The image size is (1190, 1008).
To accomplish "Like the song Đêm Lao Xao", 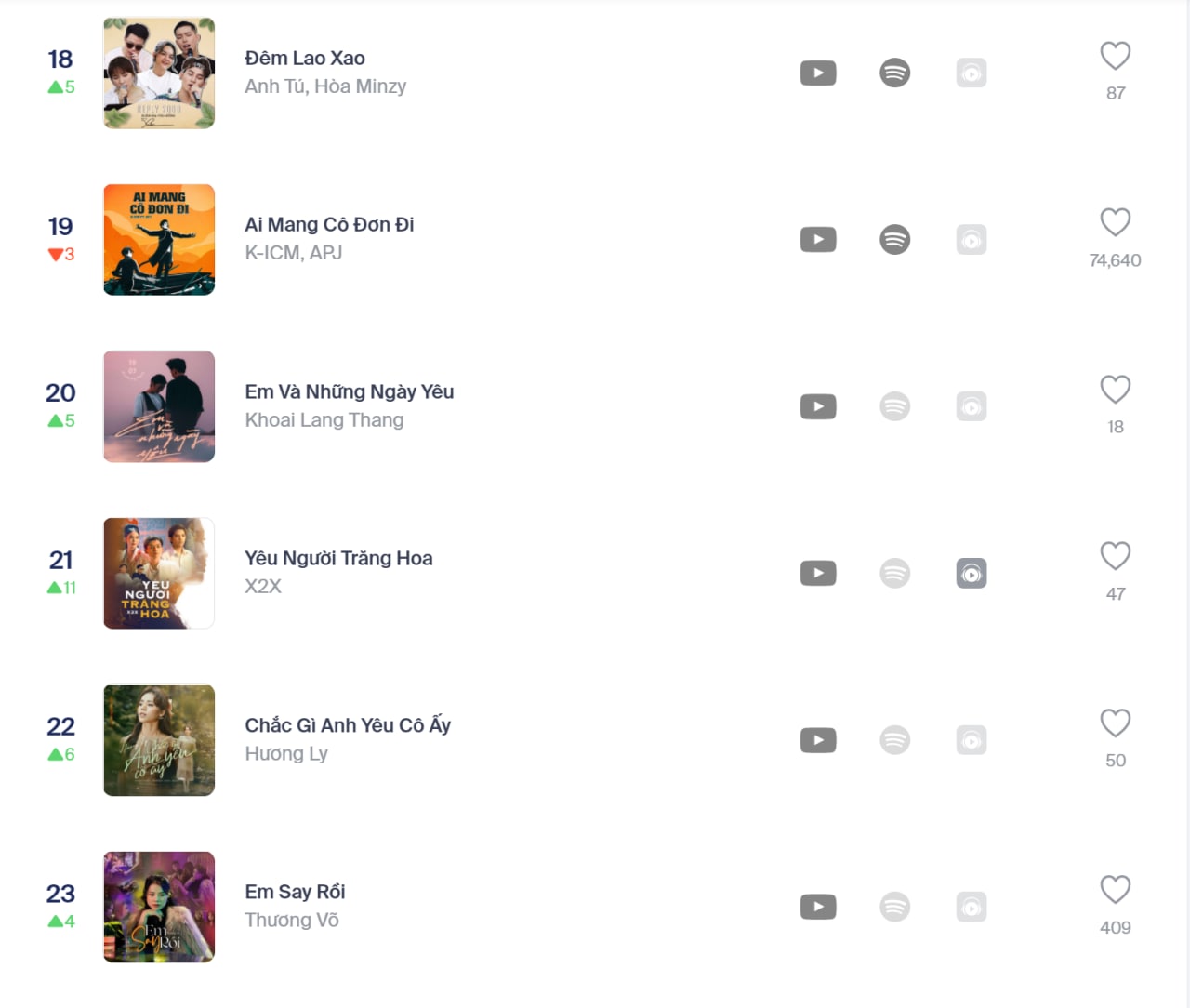I will point(1116,56).
